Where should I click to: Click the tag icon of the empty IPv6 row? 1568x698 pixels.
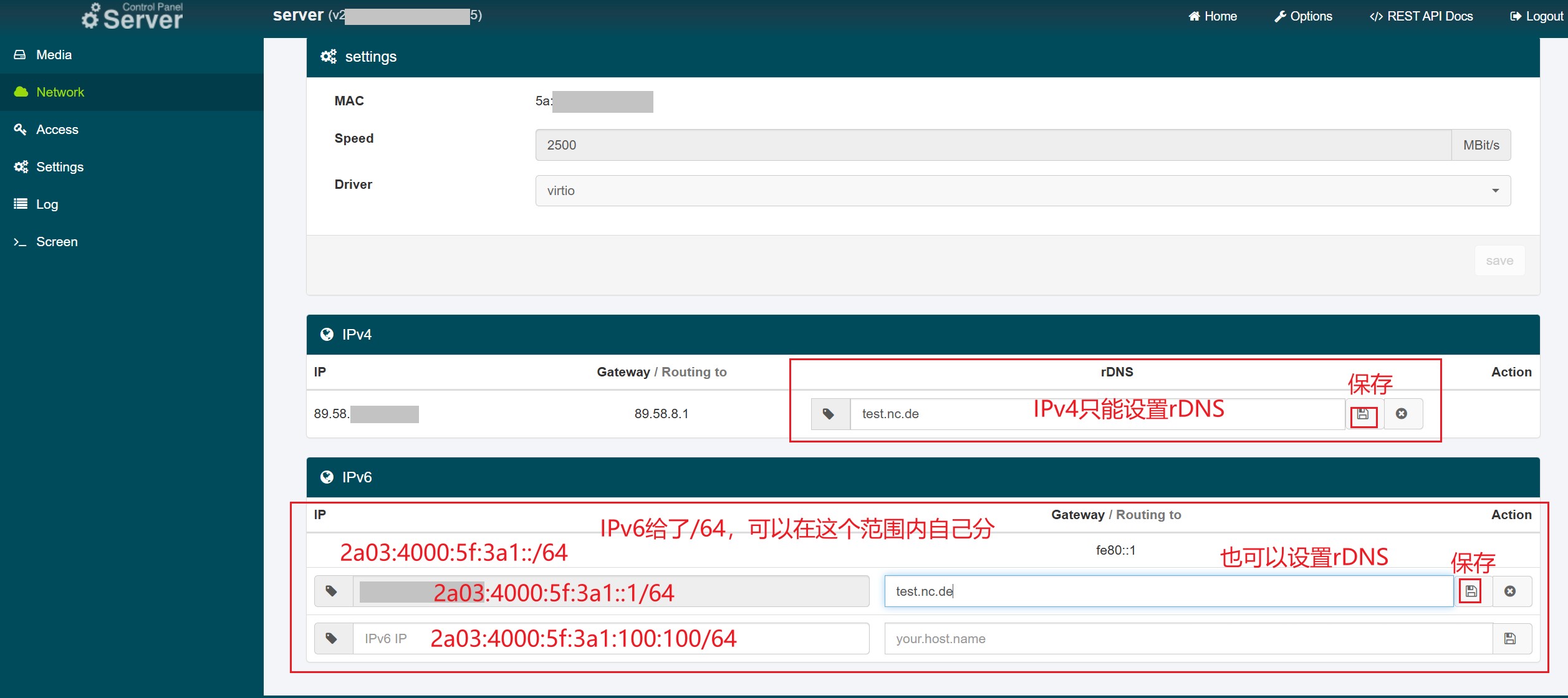[x=332, y=639]
